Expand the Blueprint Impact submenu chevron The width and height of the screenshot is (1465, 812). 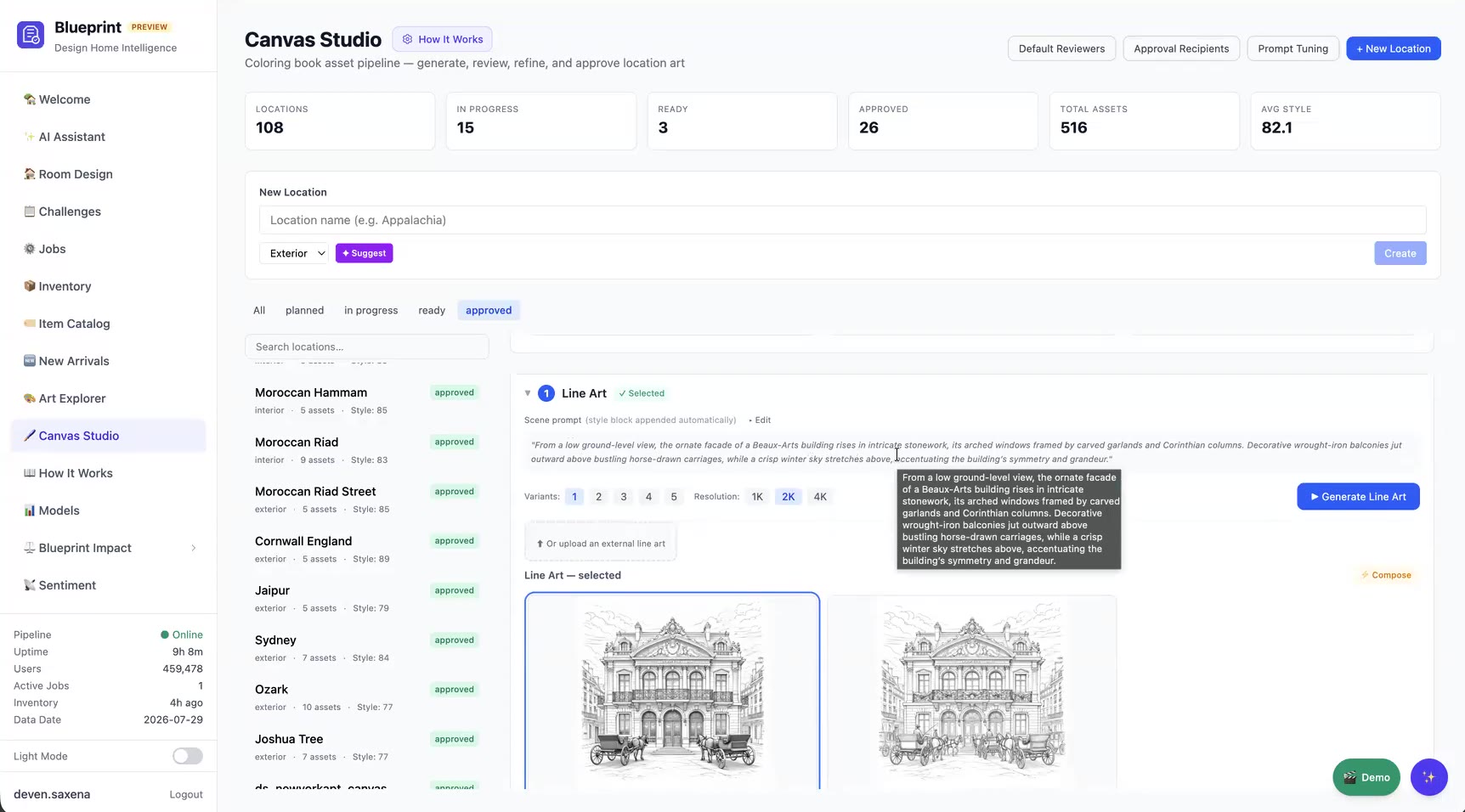[194, 548]
